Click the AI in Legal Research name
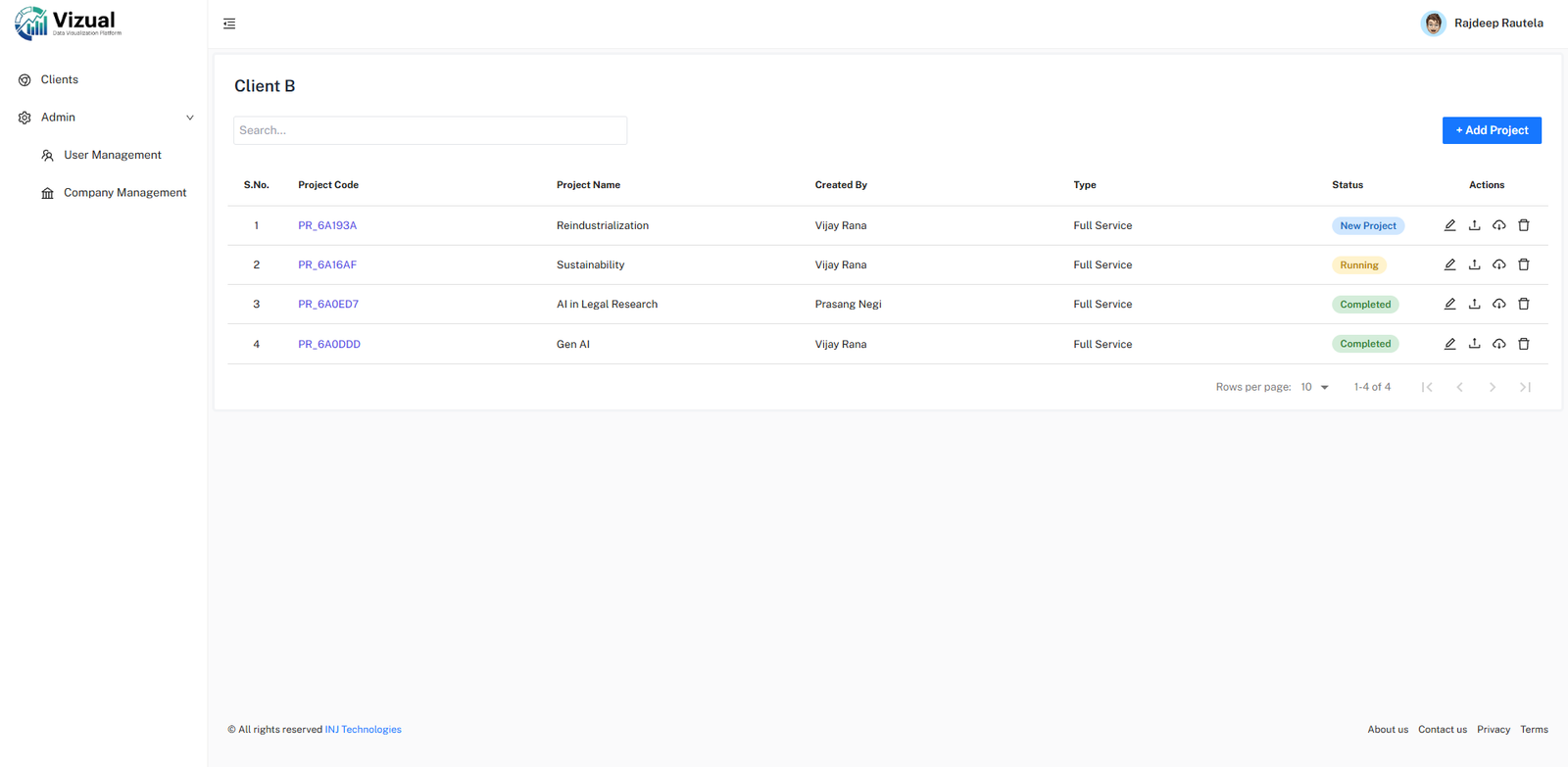This screenshot has width=1568, height=767. pos(607,304)
